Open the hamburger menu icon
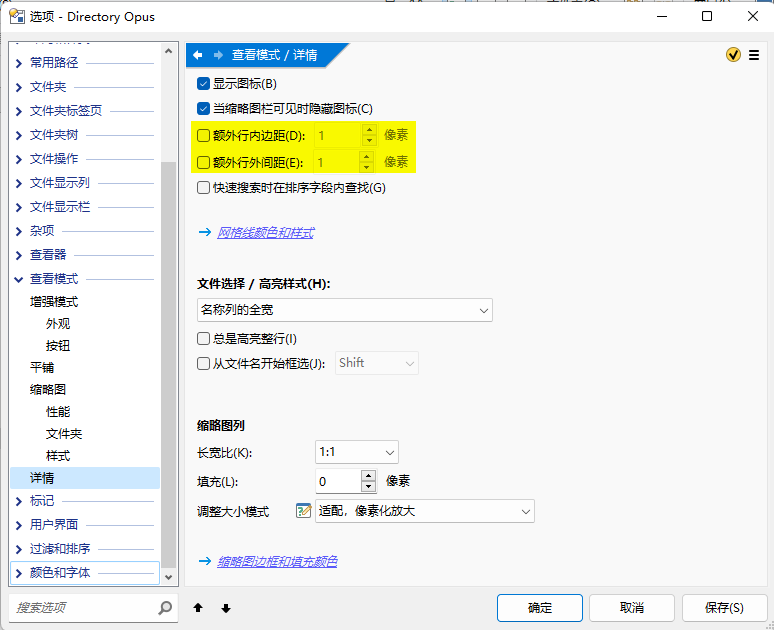 point(754,55)
